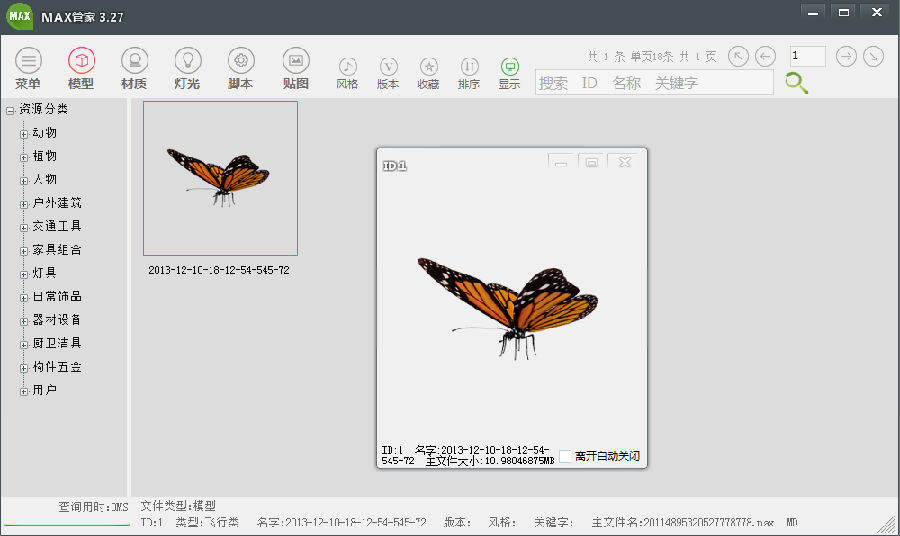Screen dimensions: 900x536
Task: Select the 贴图 (Texture map) icon
Action: point(295,61)
